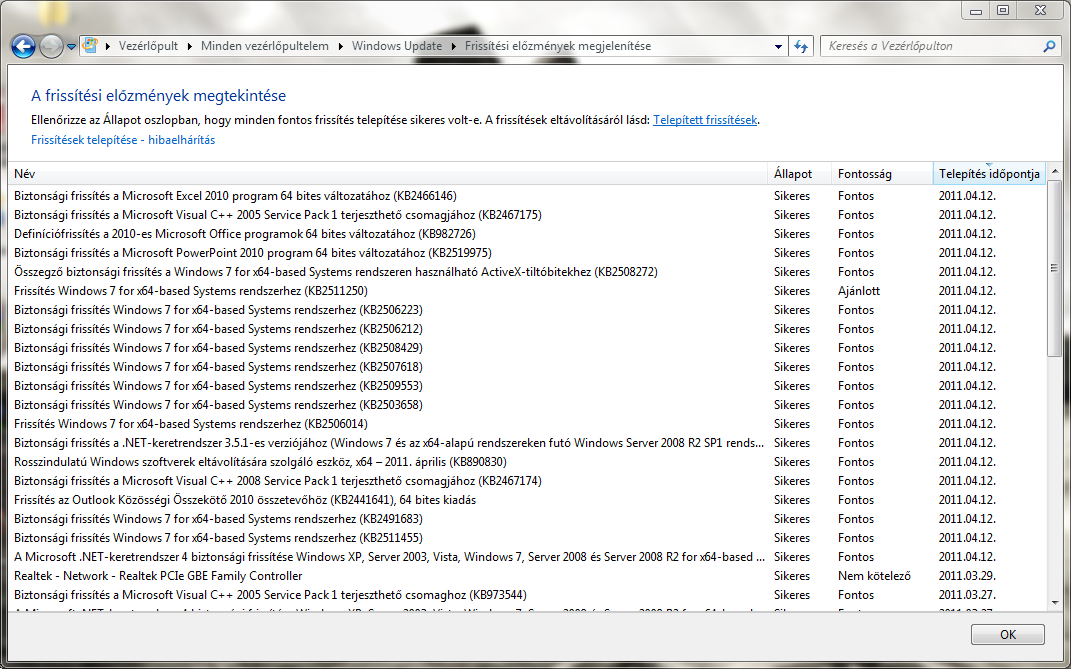Select security update KB2503658 row
The image size is (1071, 669).
pyautogui.click(x=527, y=405)
